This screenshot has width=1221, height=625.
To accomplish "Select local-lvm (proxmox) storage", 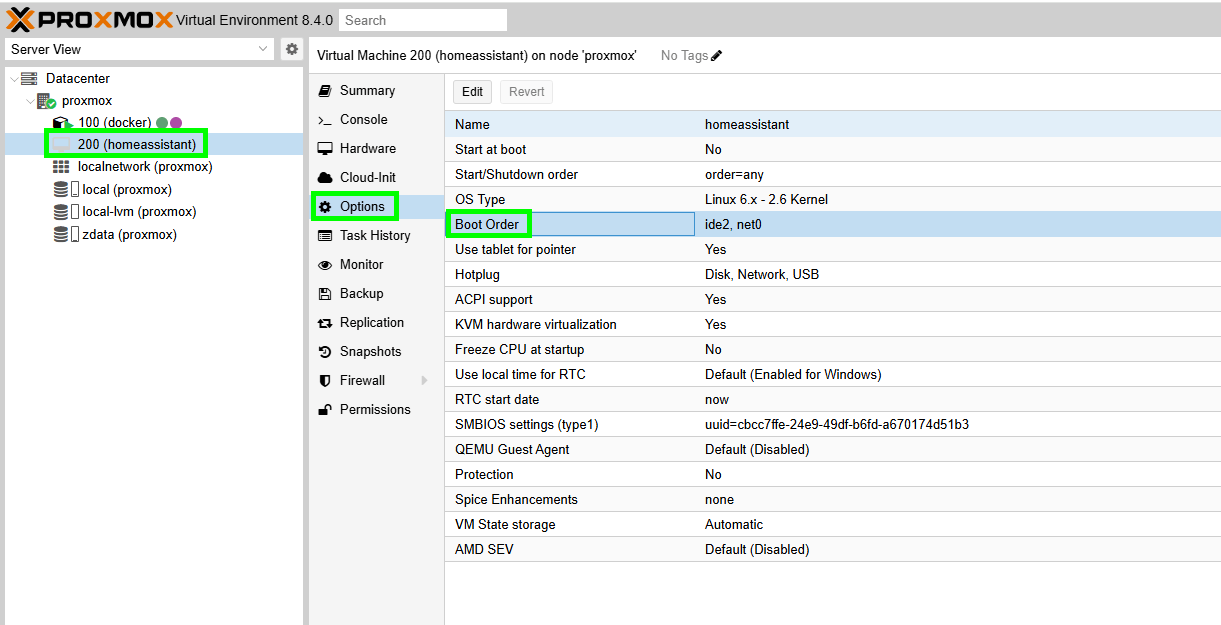I will pyautogui.click(x=138, y=211).
